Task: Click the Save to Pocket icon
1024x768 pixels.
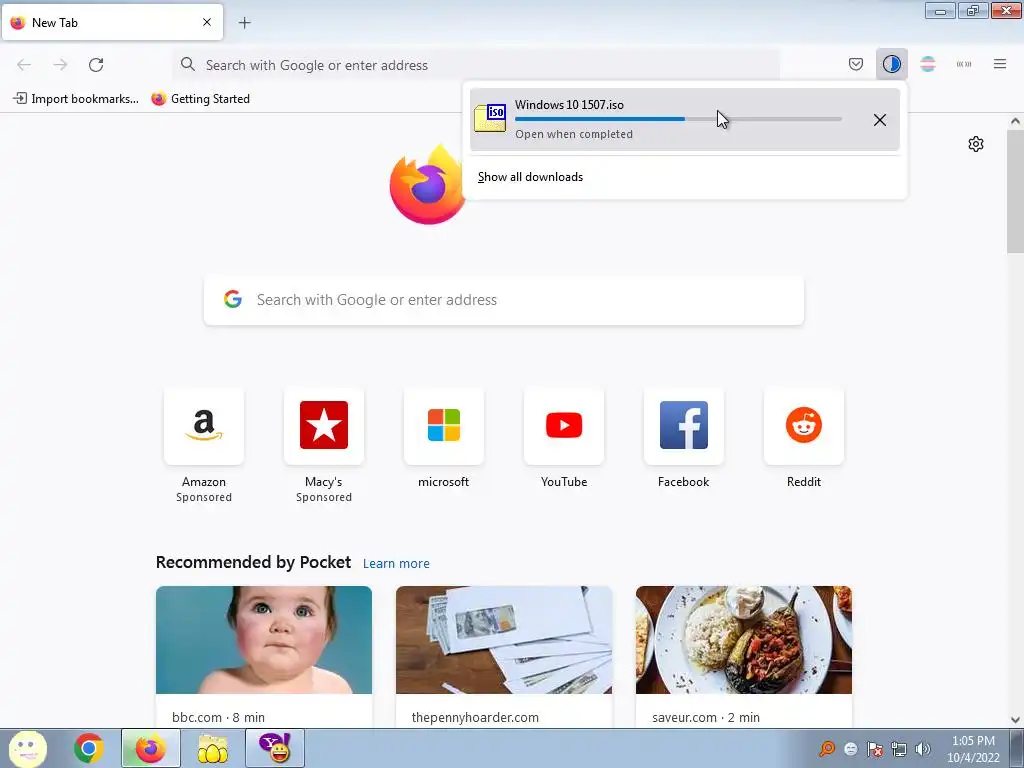Action: pyautogui.click(x=856, y=64)
